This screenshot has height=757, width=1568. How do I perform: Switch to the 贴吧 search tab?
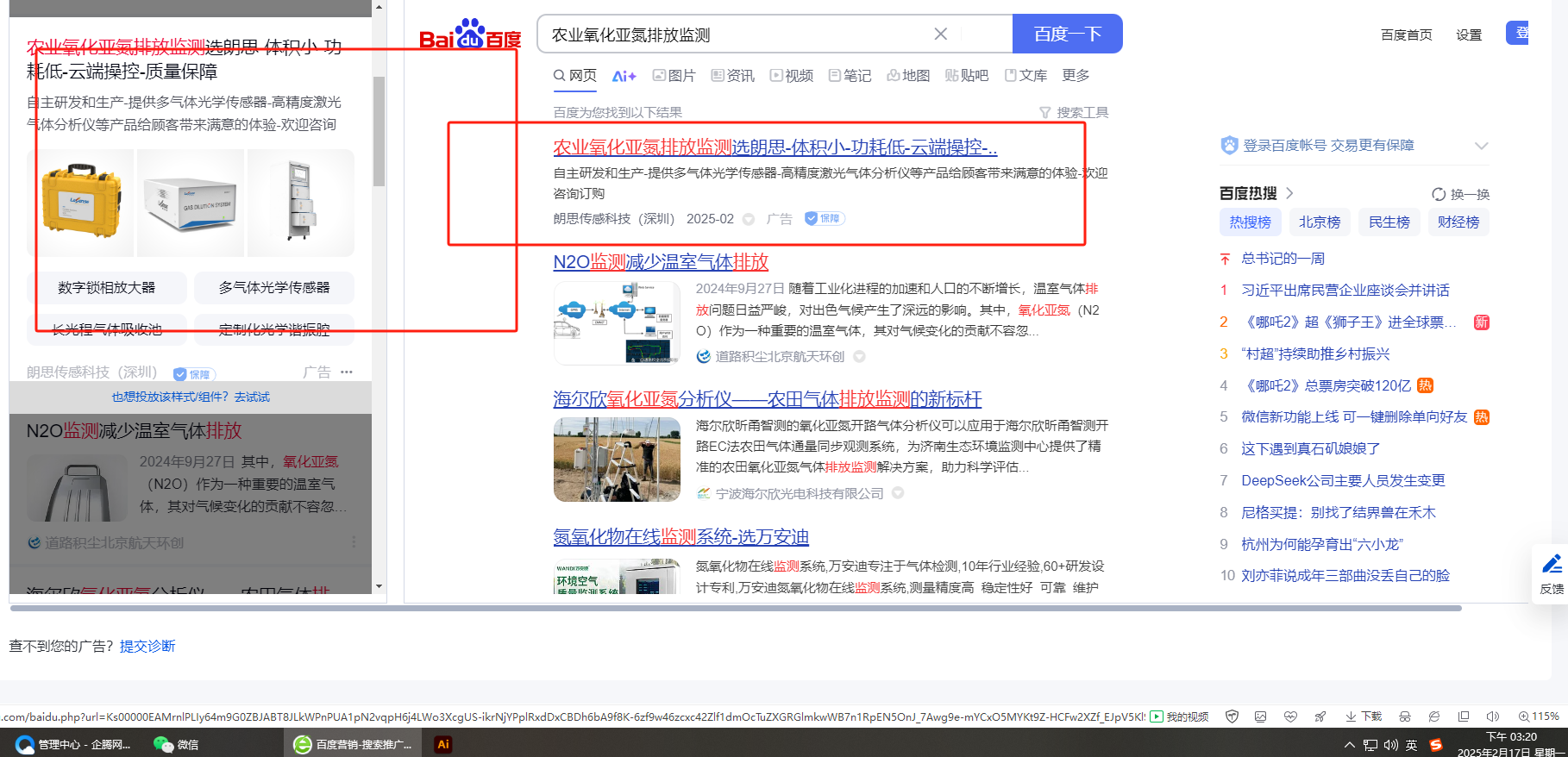click(x=967, y=76)
